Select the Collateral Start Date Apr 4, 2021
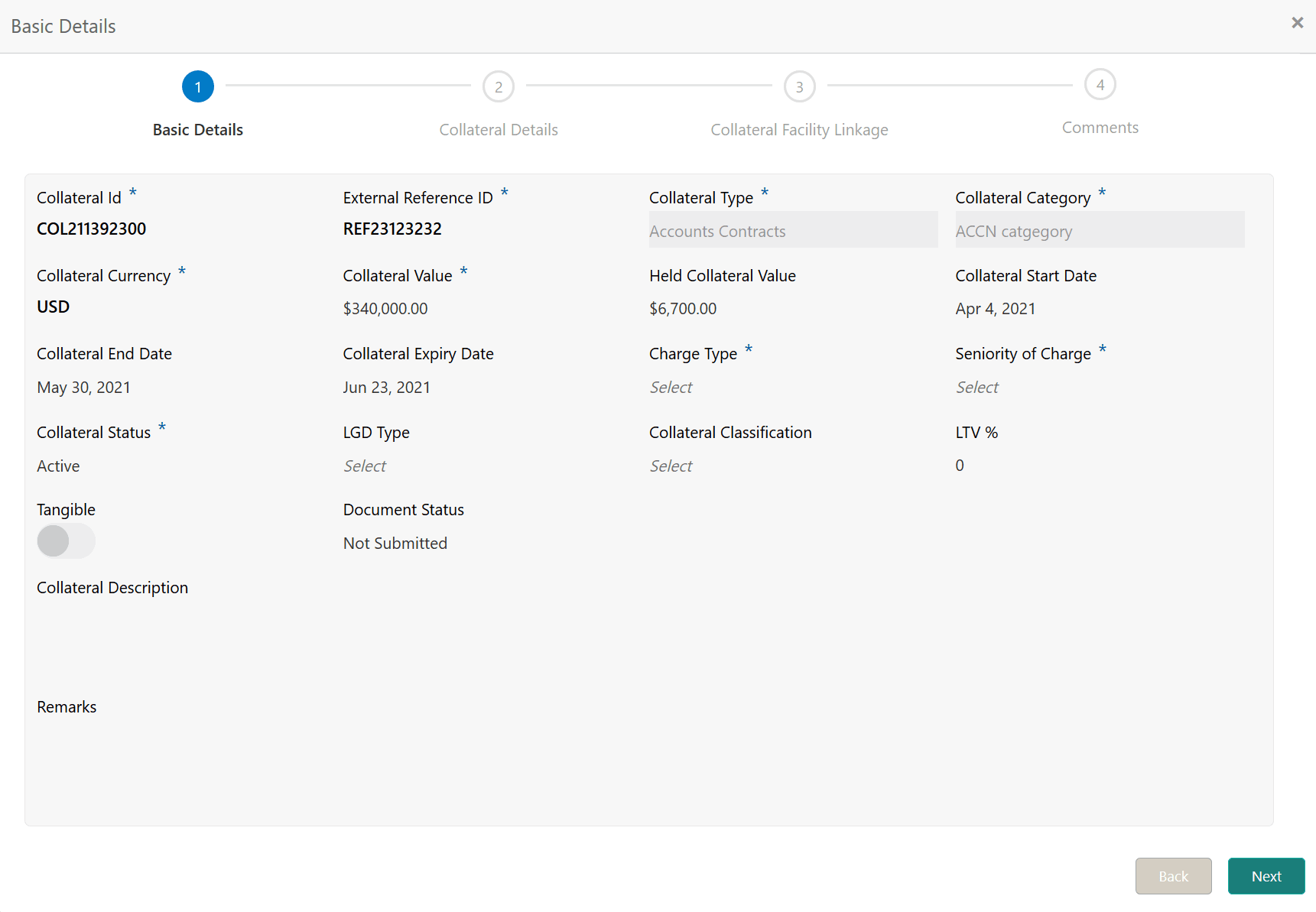The image size is (1316, 912). (x=996, y=309)
